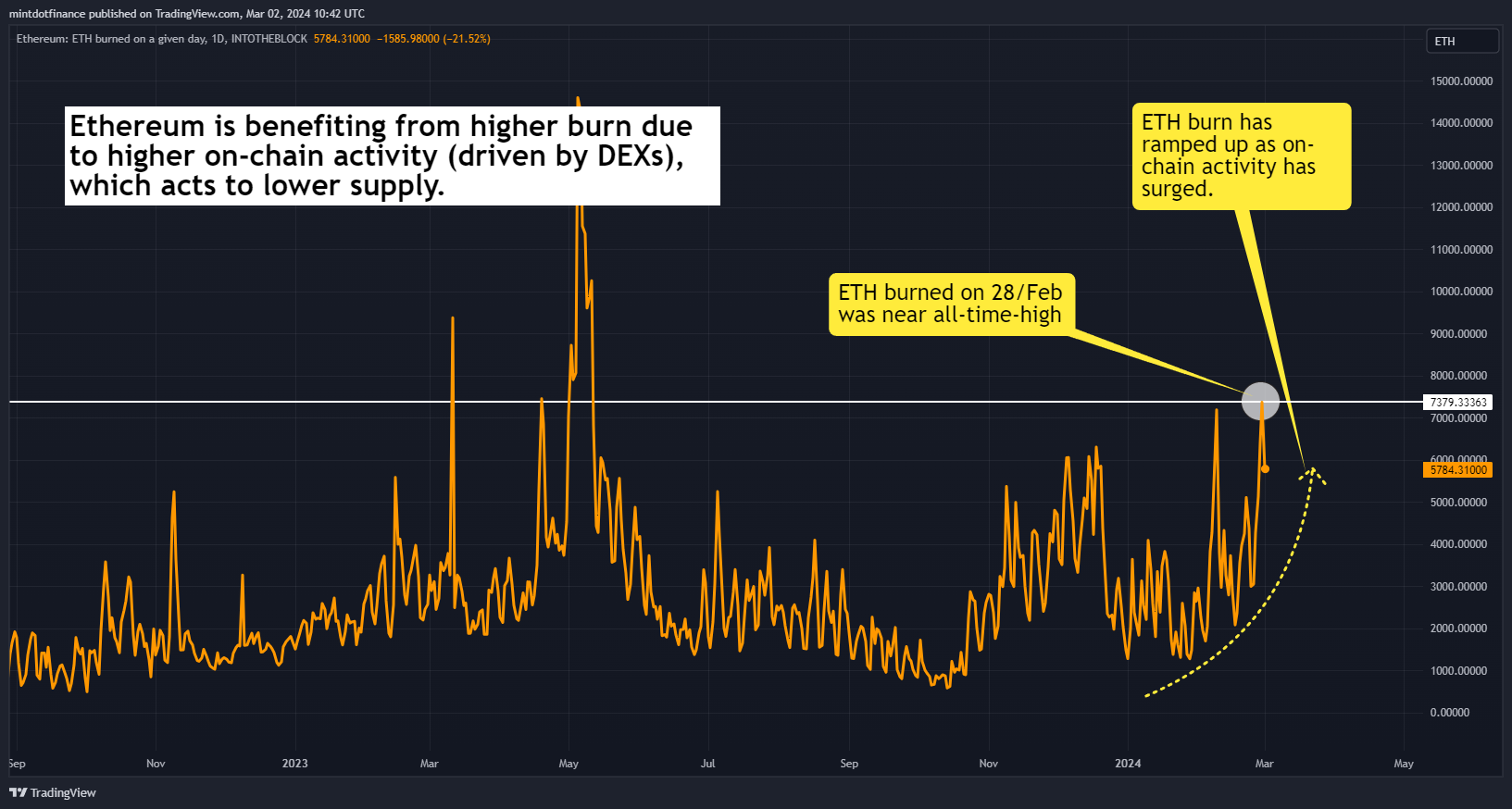Click the 2000.00000 price axis label
The width and height of the screenshot is (1512, 809).
click(x=1458, y=629)
